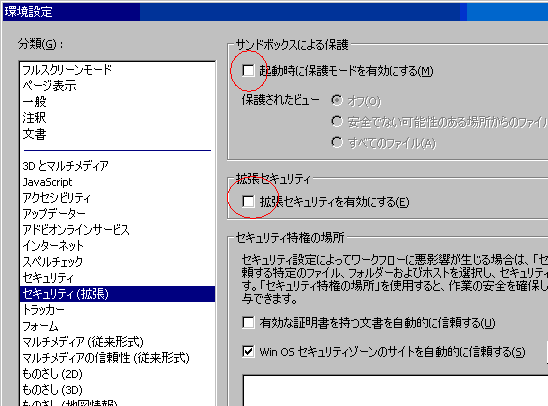Select フルスクリーンモード category
Viewport: 548px width, 406px height.
(117, 70)
